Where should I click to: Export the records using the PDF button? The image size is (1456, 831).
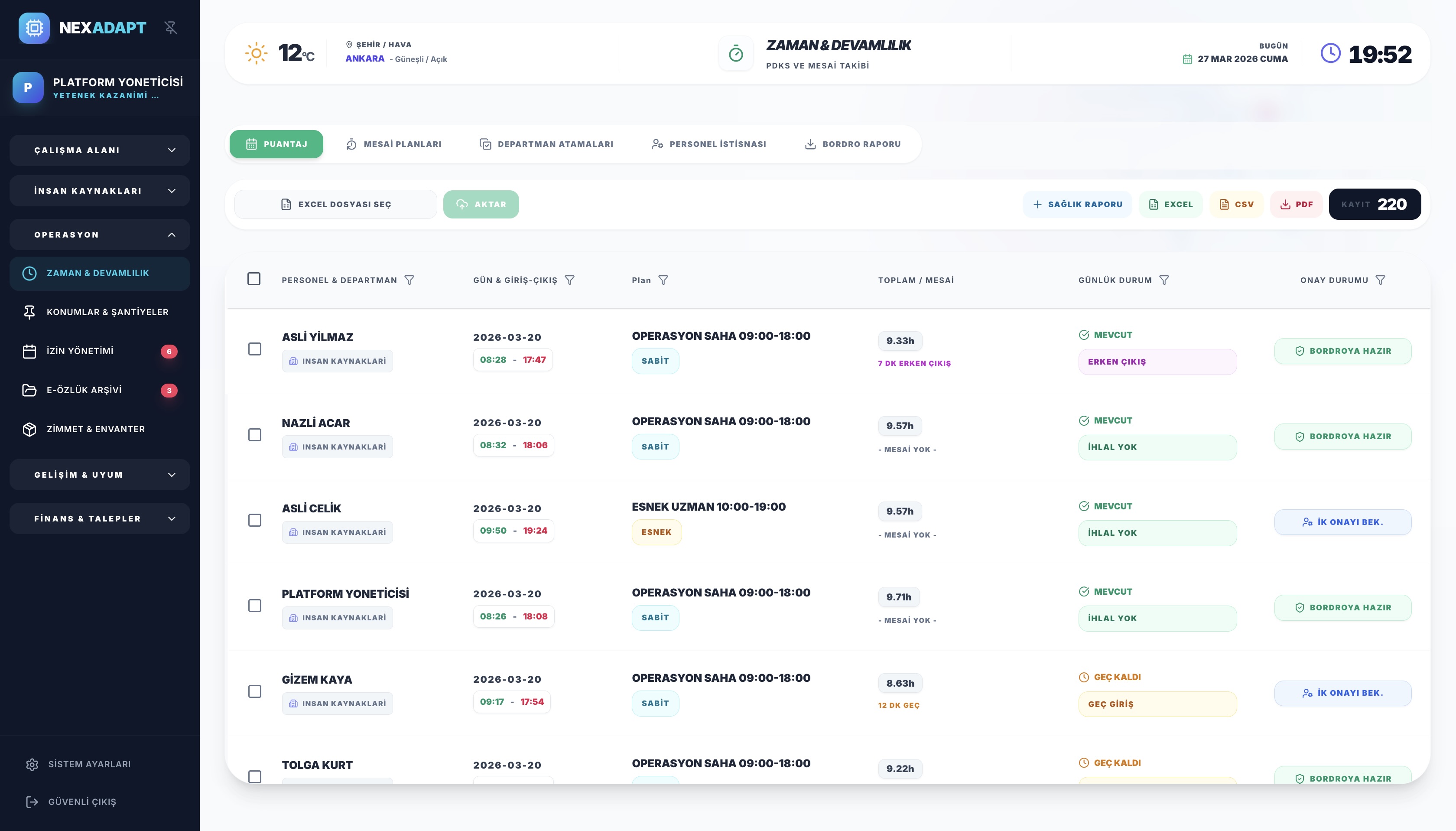click(1296, 204)
